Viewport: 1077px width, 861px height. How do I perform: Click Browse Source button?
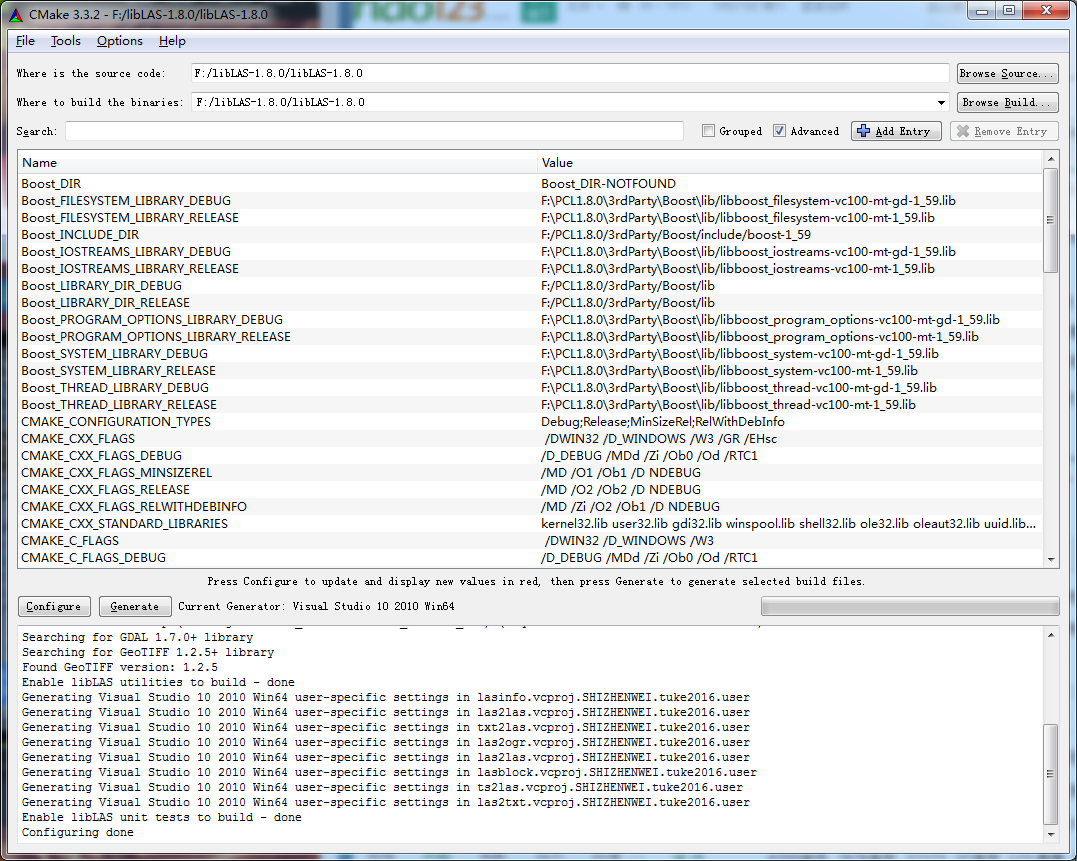[x=1006, y=73]
